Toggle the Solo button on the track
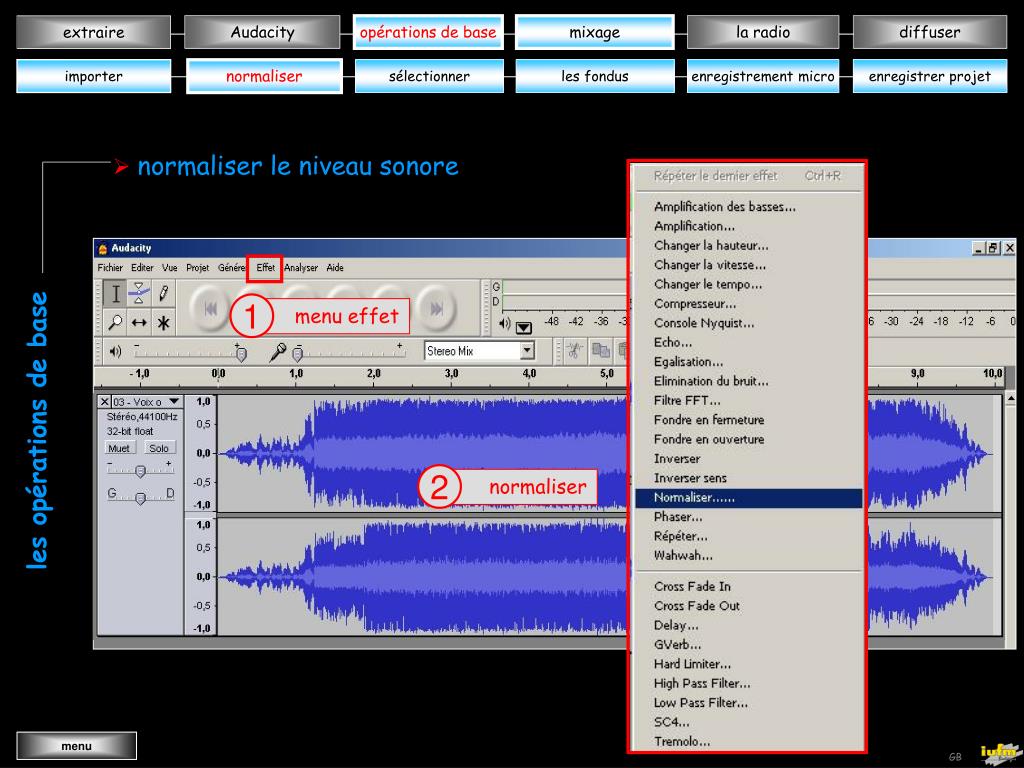Viewport: 1024px width, 768px height. tap(159, 448)
